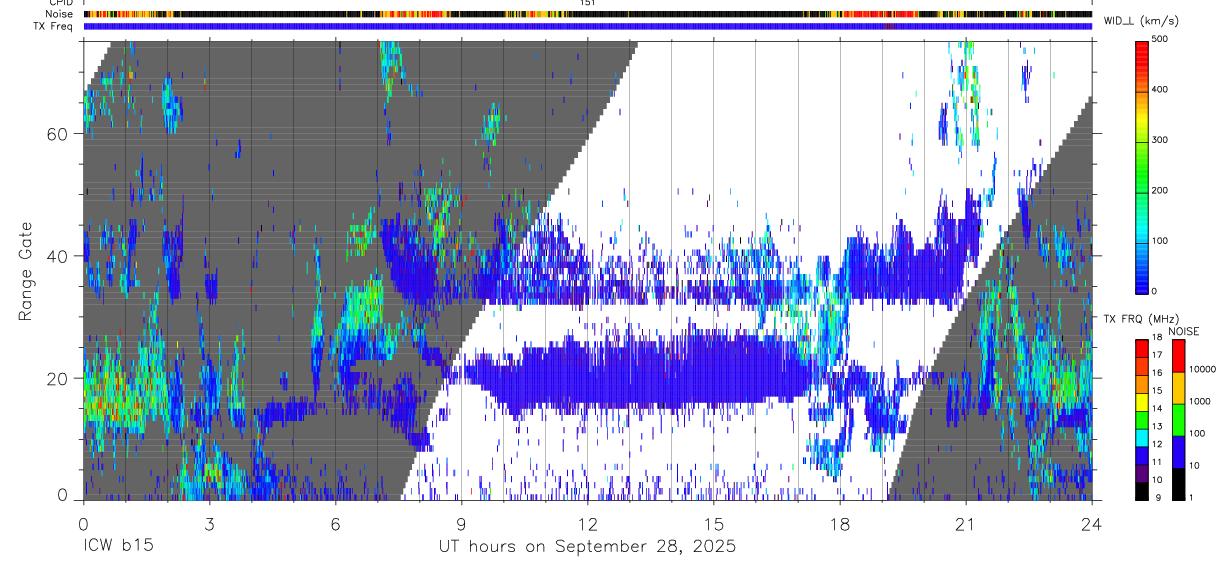Image resolution: width=1228 pixels, height=567 pixels.
Task: Click the 24 hour tick on time axis
Action: coord(1092,523)
